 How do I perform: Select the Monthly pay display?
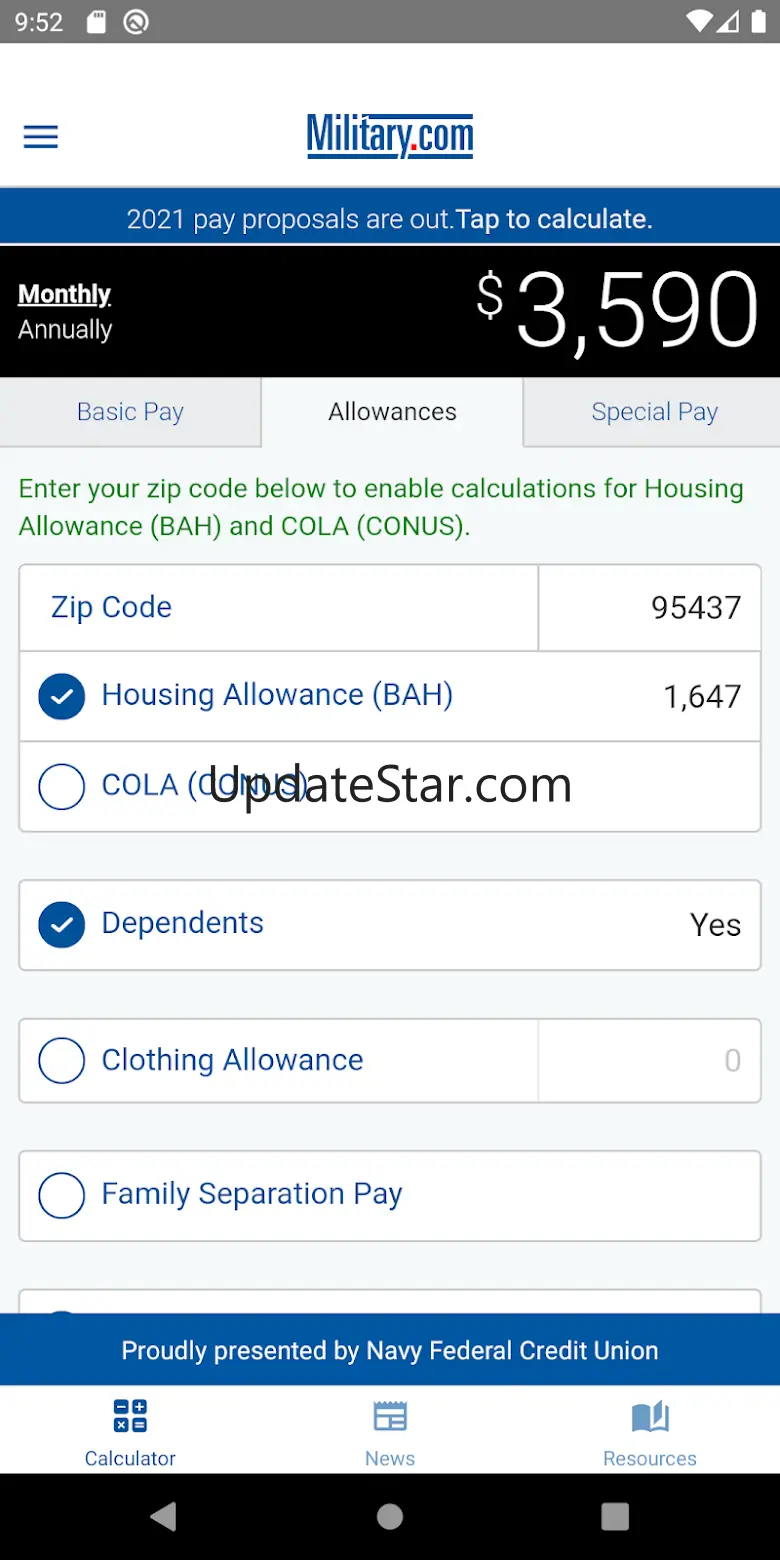click(x=65, y=294)
